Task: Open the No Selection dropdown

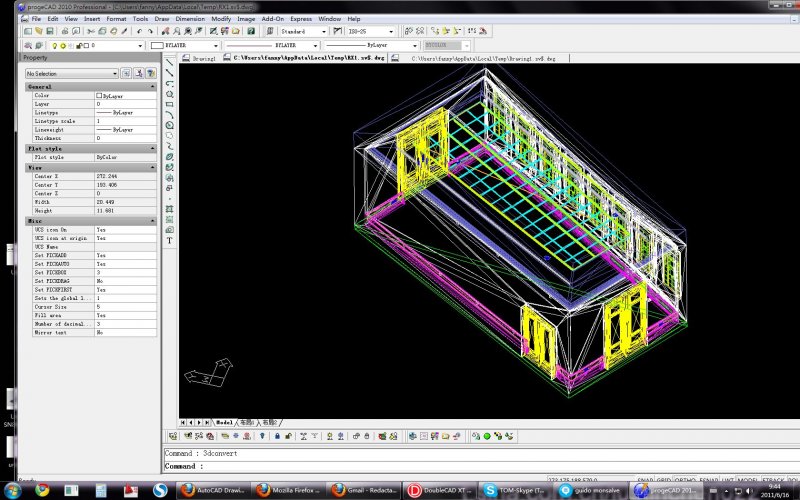Action: (70, 73)
